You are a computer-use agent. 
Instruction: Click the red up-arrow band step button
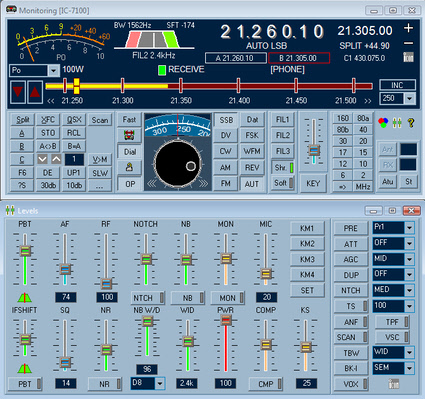coord(35,92)
